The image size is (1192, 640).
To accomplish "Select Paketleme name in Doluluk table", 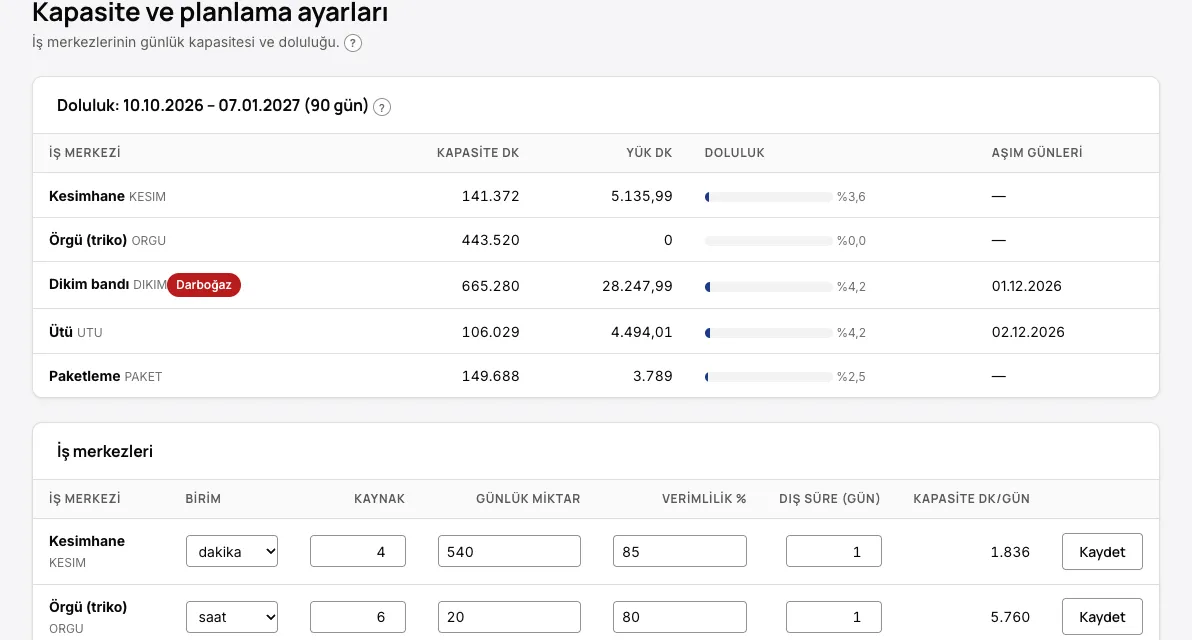I will [84, 376].
